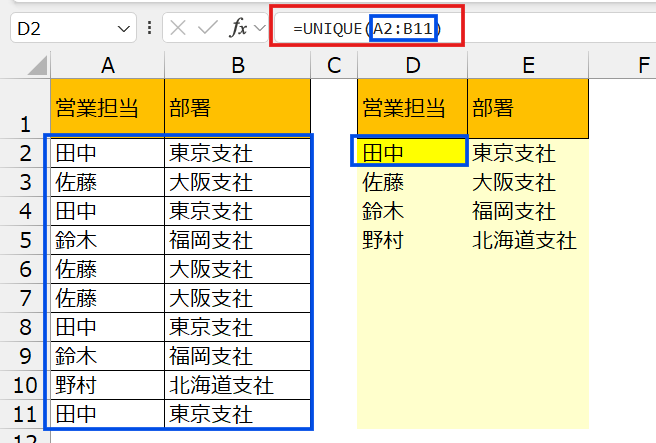The width and height of the screenshot is (656, 443).
Task: Select column B header
Action: coord(238,66)
